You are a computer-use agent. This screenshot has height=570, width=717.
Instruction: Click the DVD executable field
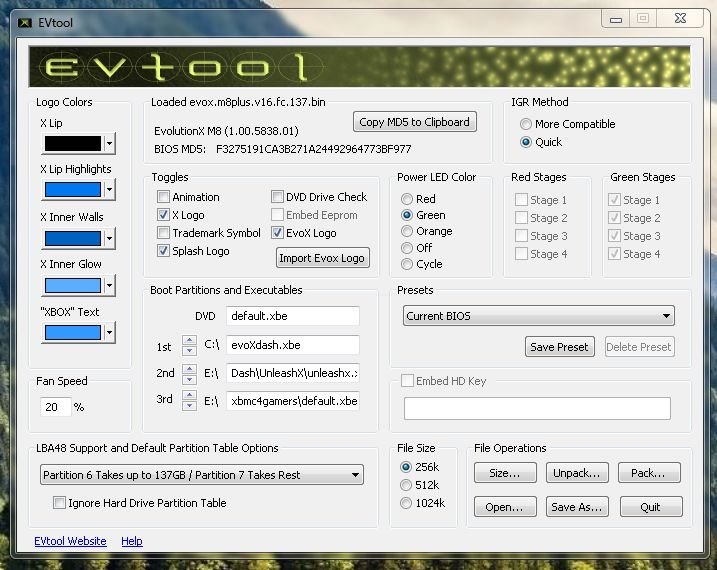pyautogui.click(x=293, y=316)
